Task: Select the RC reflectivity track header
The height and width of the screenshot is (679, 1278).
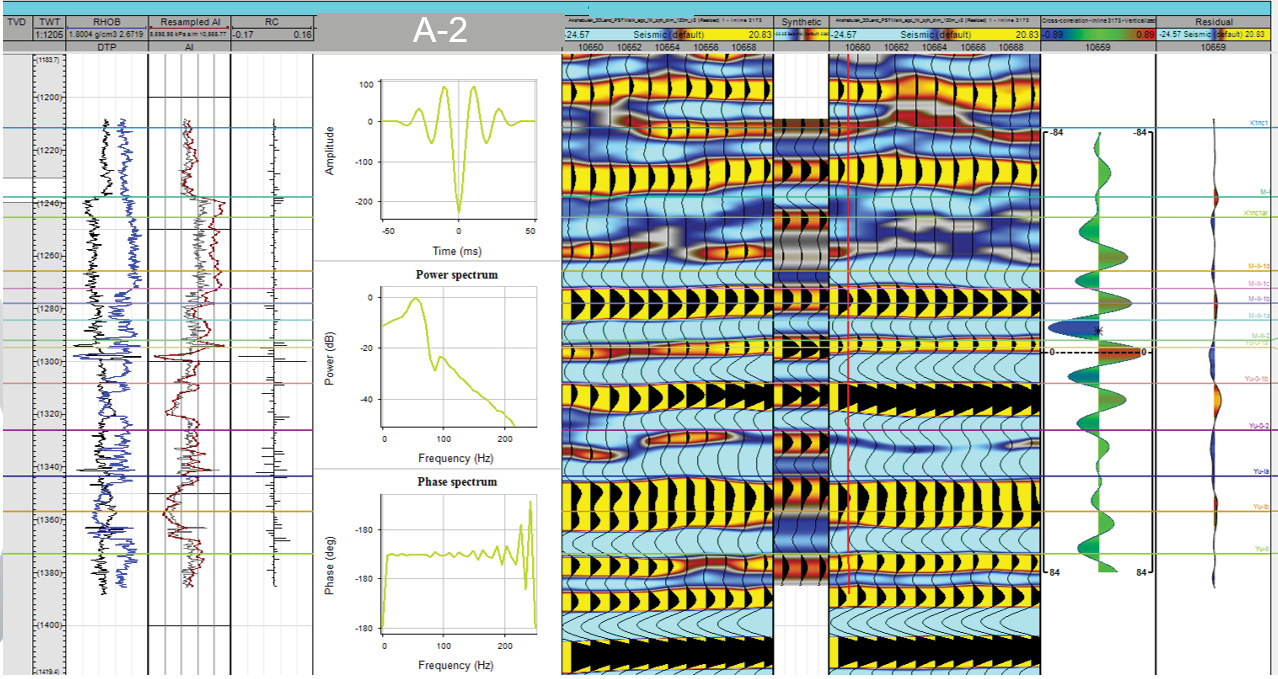Action: [x=272, y=21]
